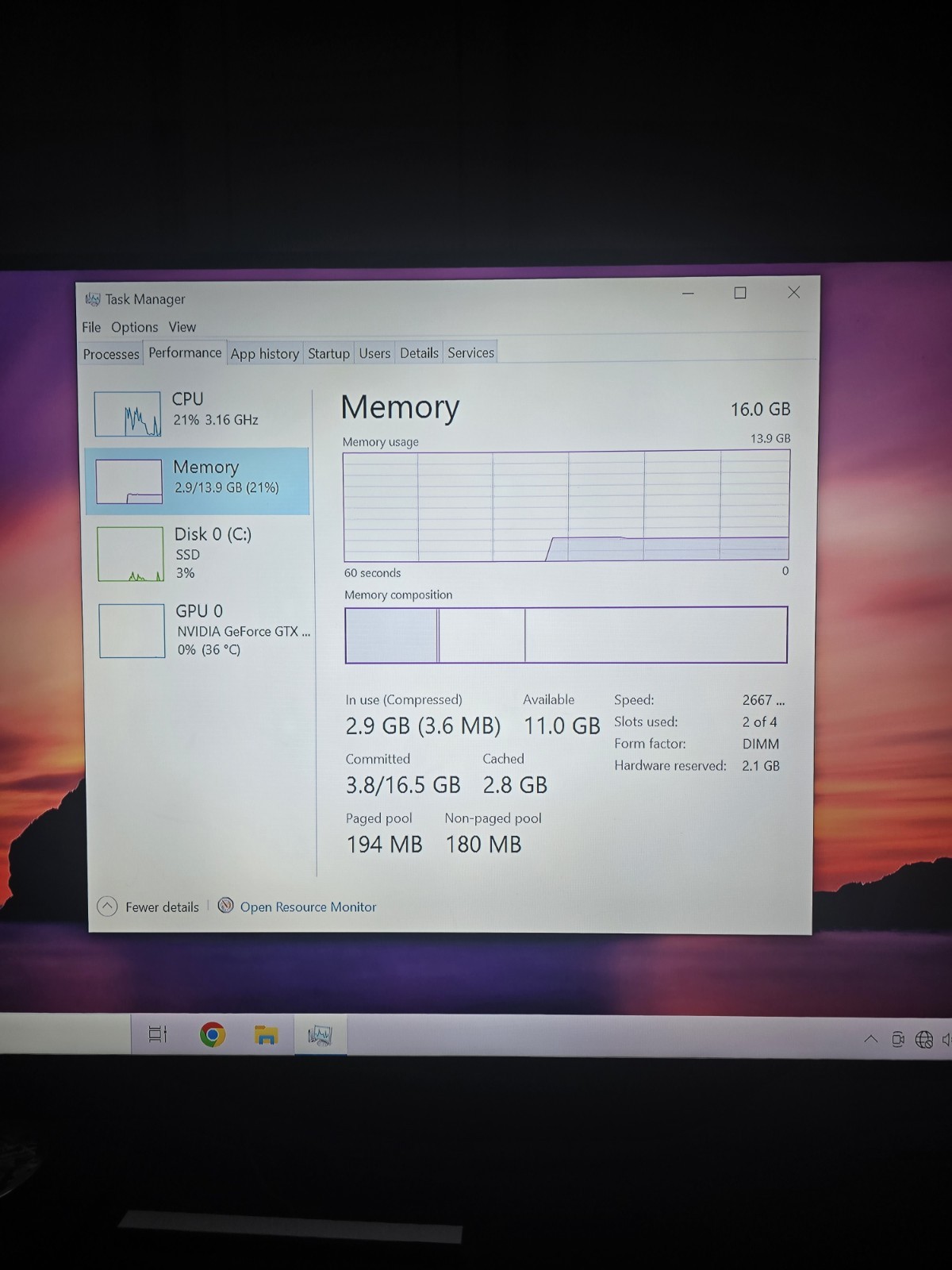
Task: Collapse with the Fewer details arrow icon
Action: tap(107, 906)
